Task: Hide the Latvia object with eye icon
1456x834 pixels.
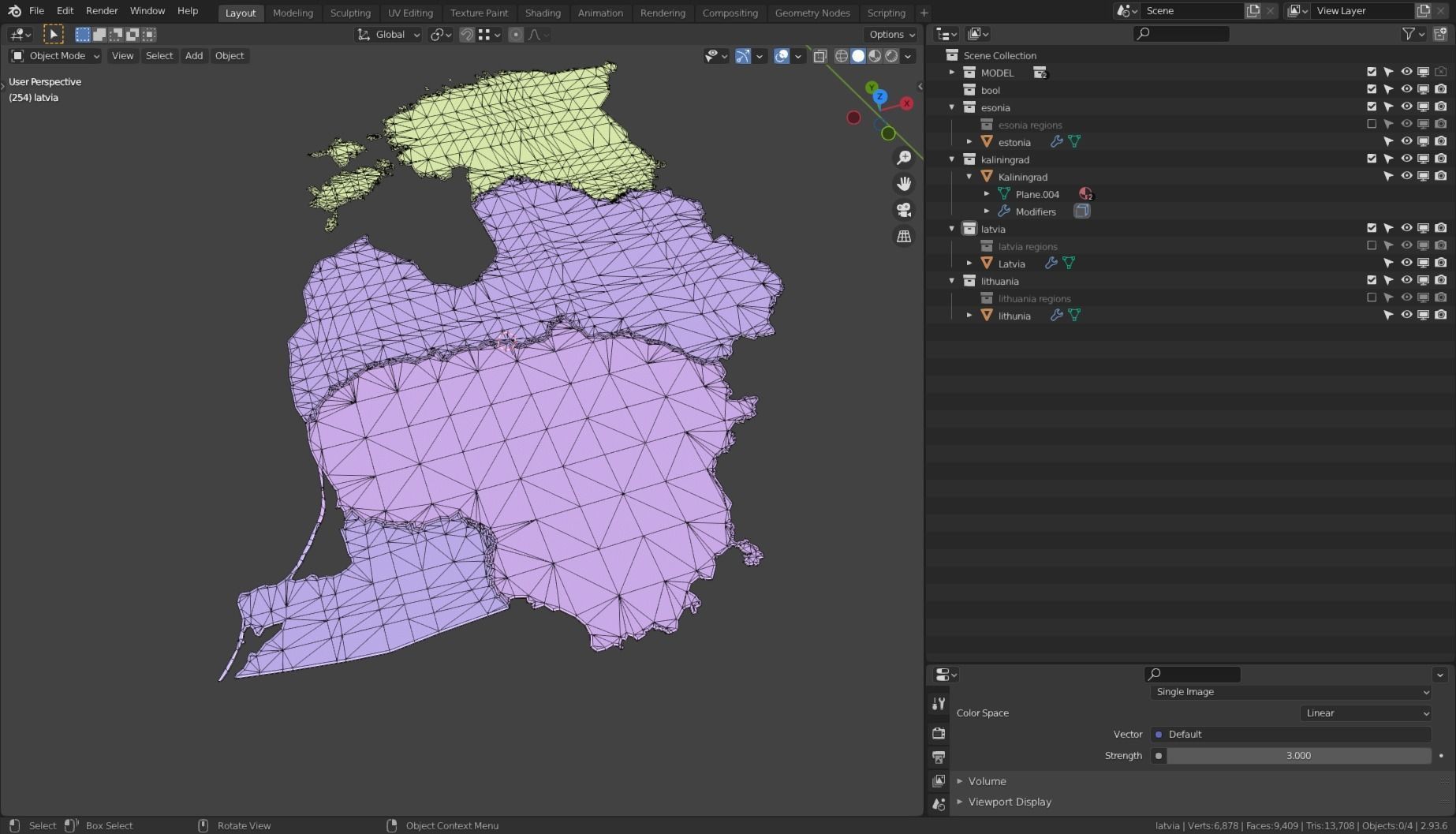Action: (x=1406, y=264)
